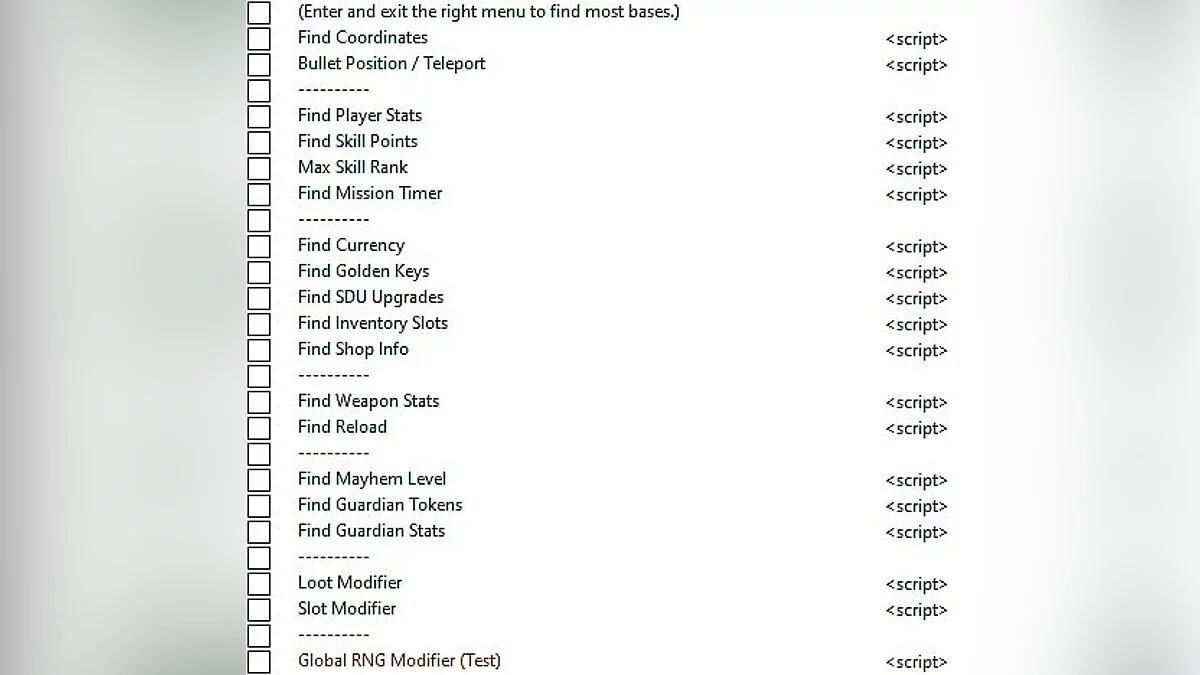Enable the Find Guardian Tokens checkbox
The width and height of the screenshot is (1200, 675).
(259, 507)
